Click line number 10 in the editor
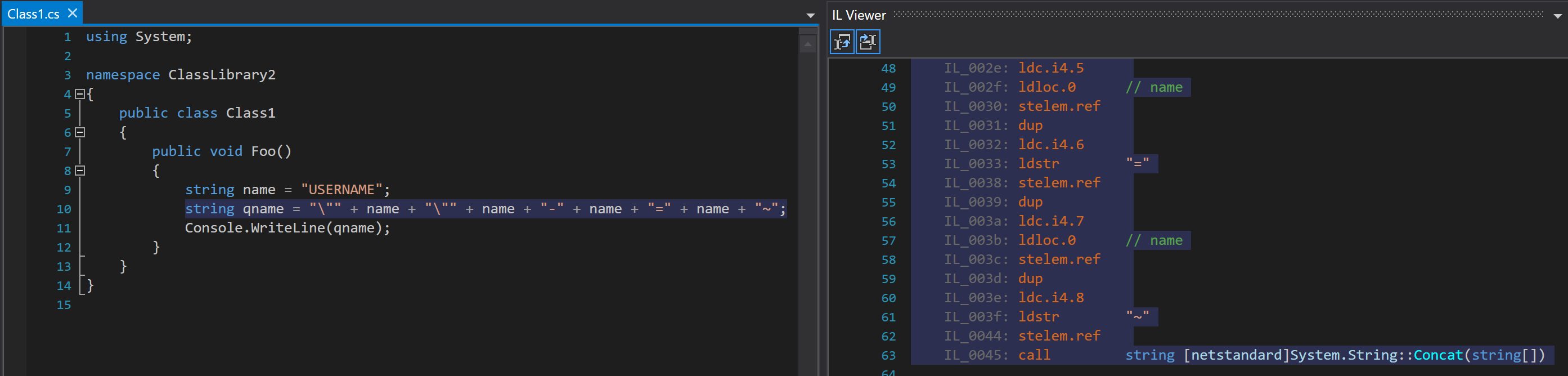The height and width of the screenshot is (376, 1568). pyautogui.click(x=64, y=209)
